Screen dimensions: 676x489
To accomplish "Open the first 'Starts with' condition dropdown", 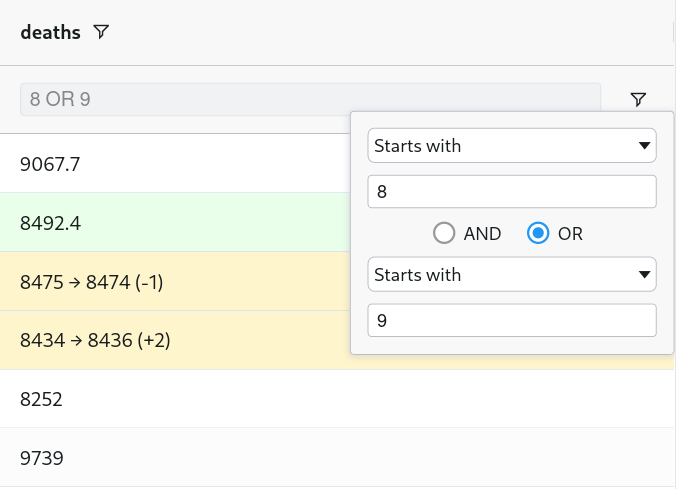I will tap(512, 146).
